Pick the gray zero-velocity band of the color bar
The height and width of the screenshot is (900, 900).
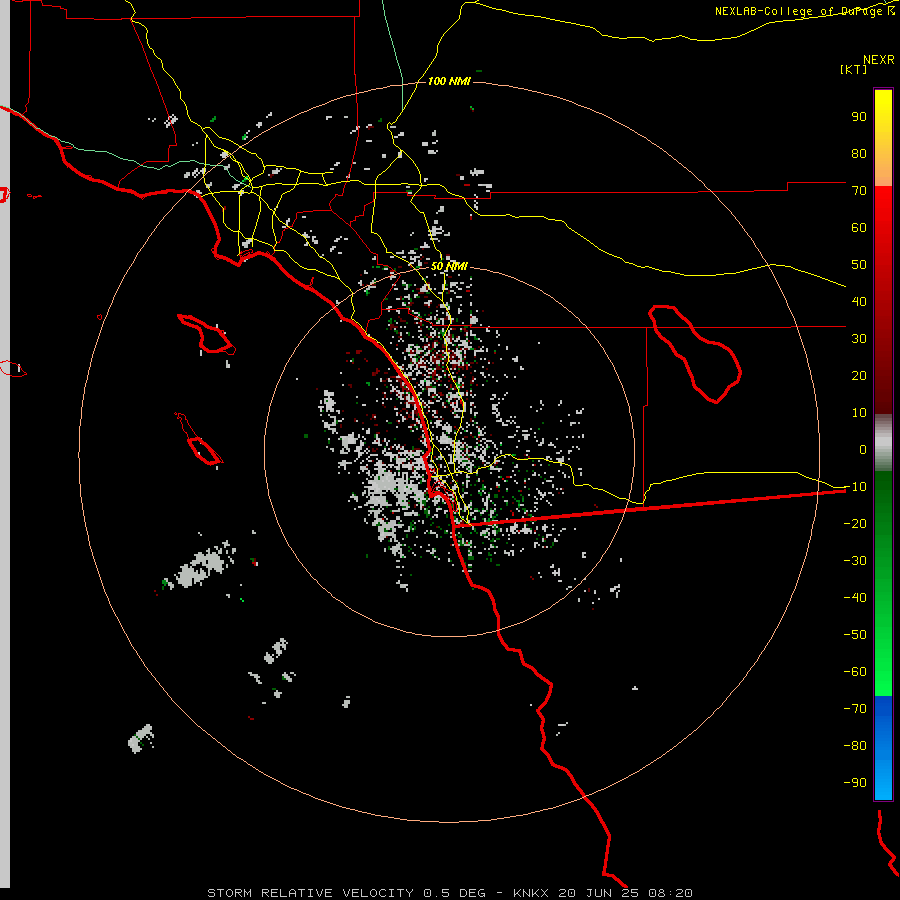point(883,443)
